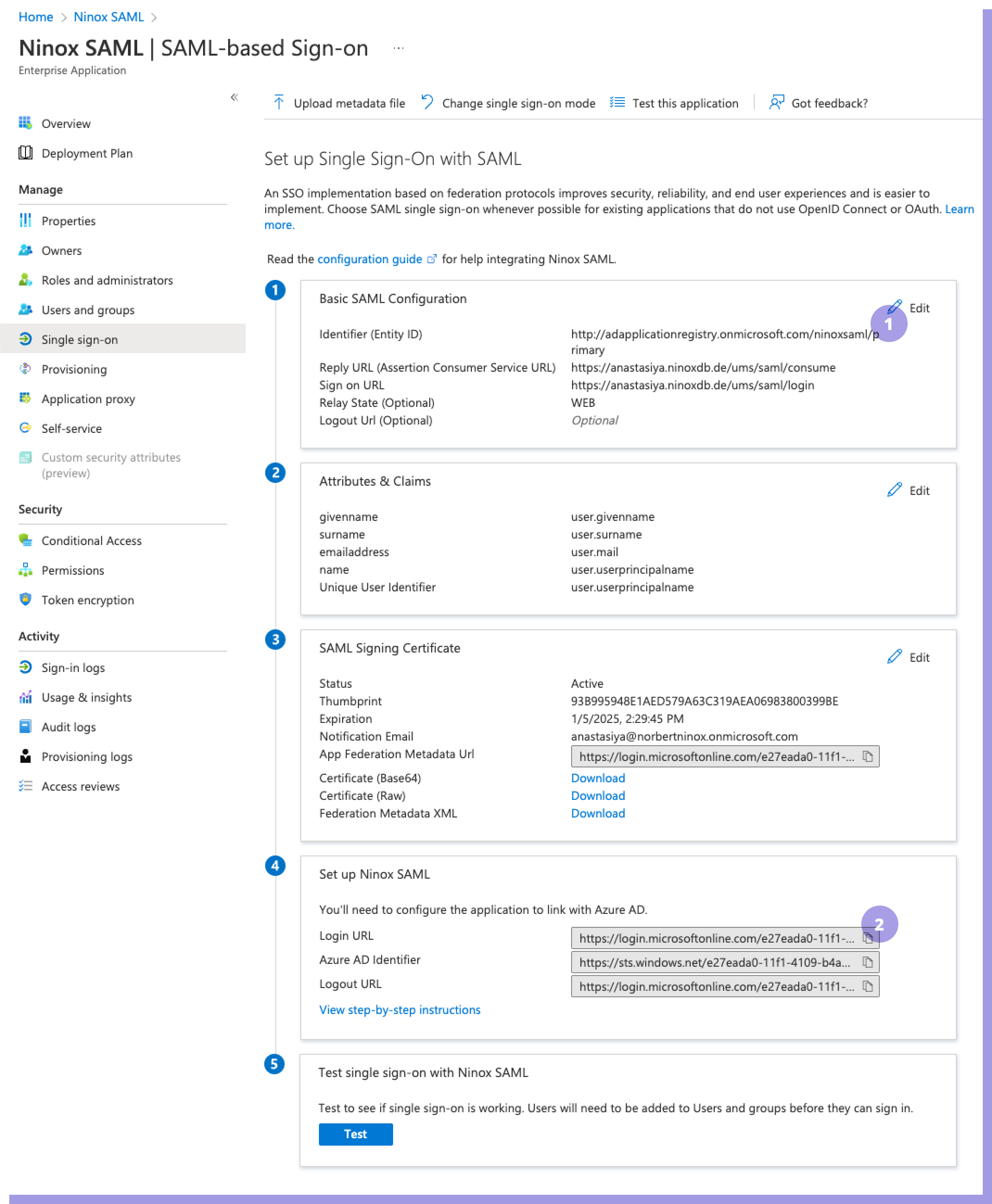
Task: Download the Certificate (Raw)
Action: click(598, 795)
